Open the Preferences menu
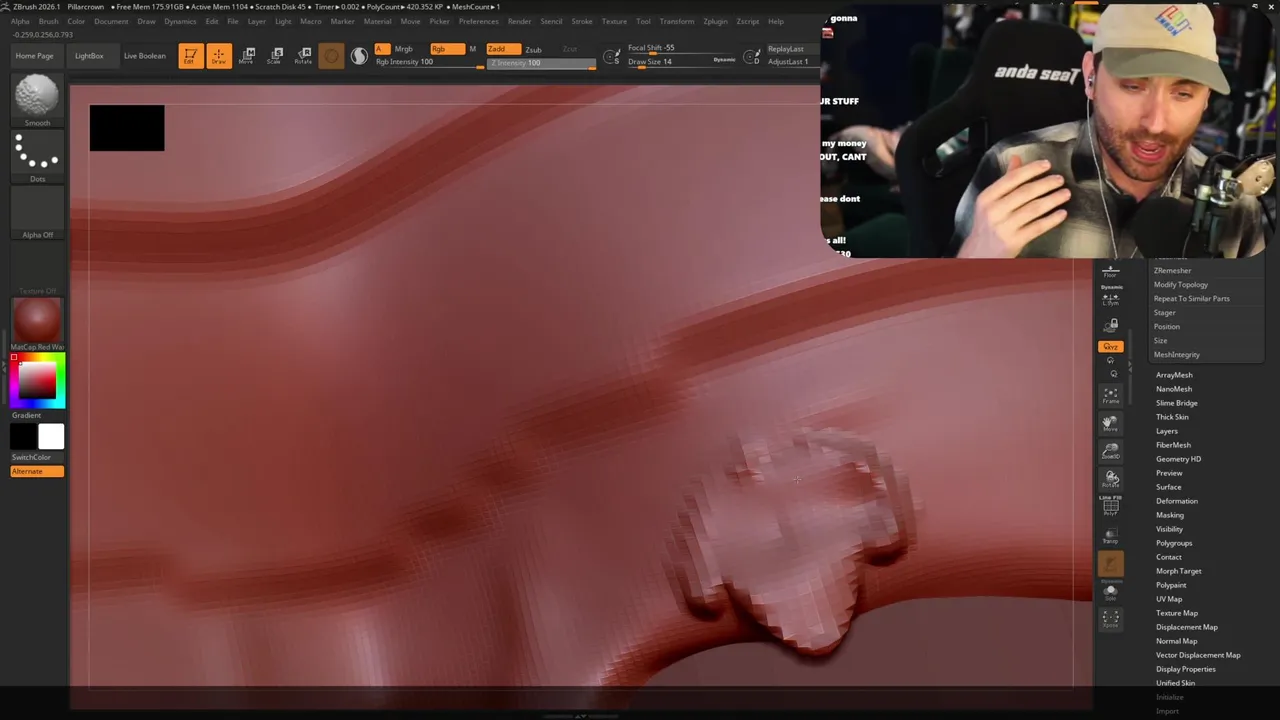Screen dimensions: 1280x720 pyautogui.click(x=478, y=21)
